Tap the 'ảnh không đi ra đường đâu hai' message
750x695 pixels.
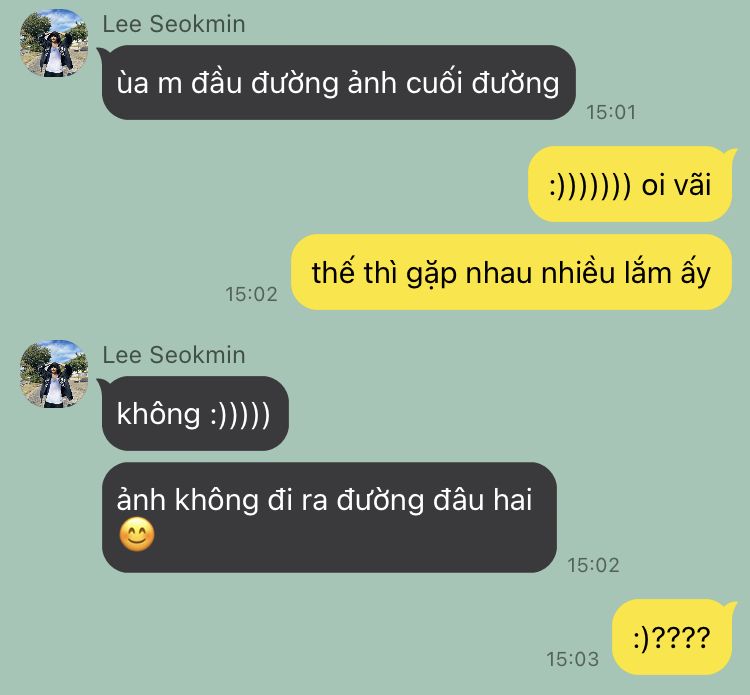329,518
